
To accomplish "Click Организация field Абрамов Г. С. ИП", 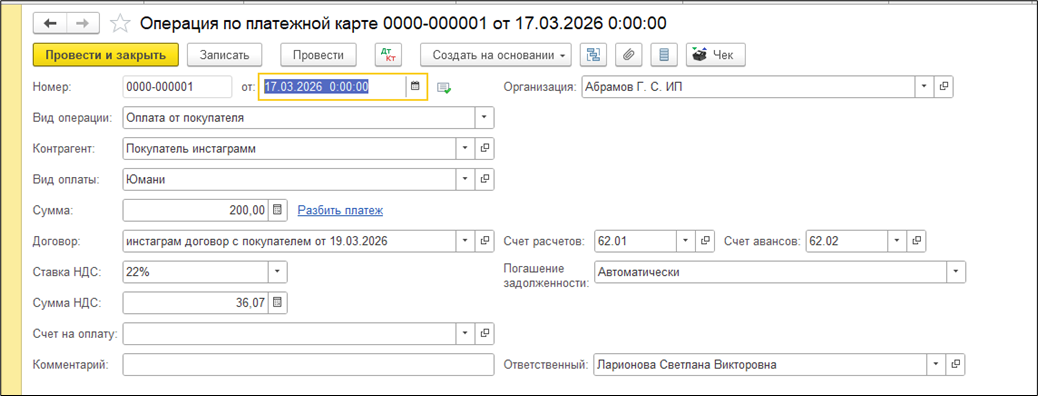I will pos(749,87).
